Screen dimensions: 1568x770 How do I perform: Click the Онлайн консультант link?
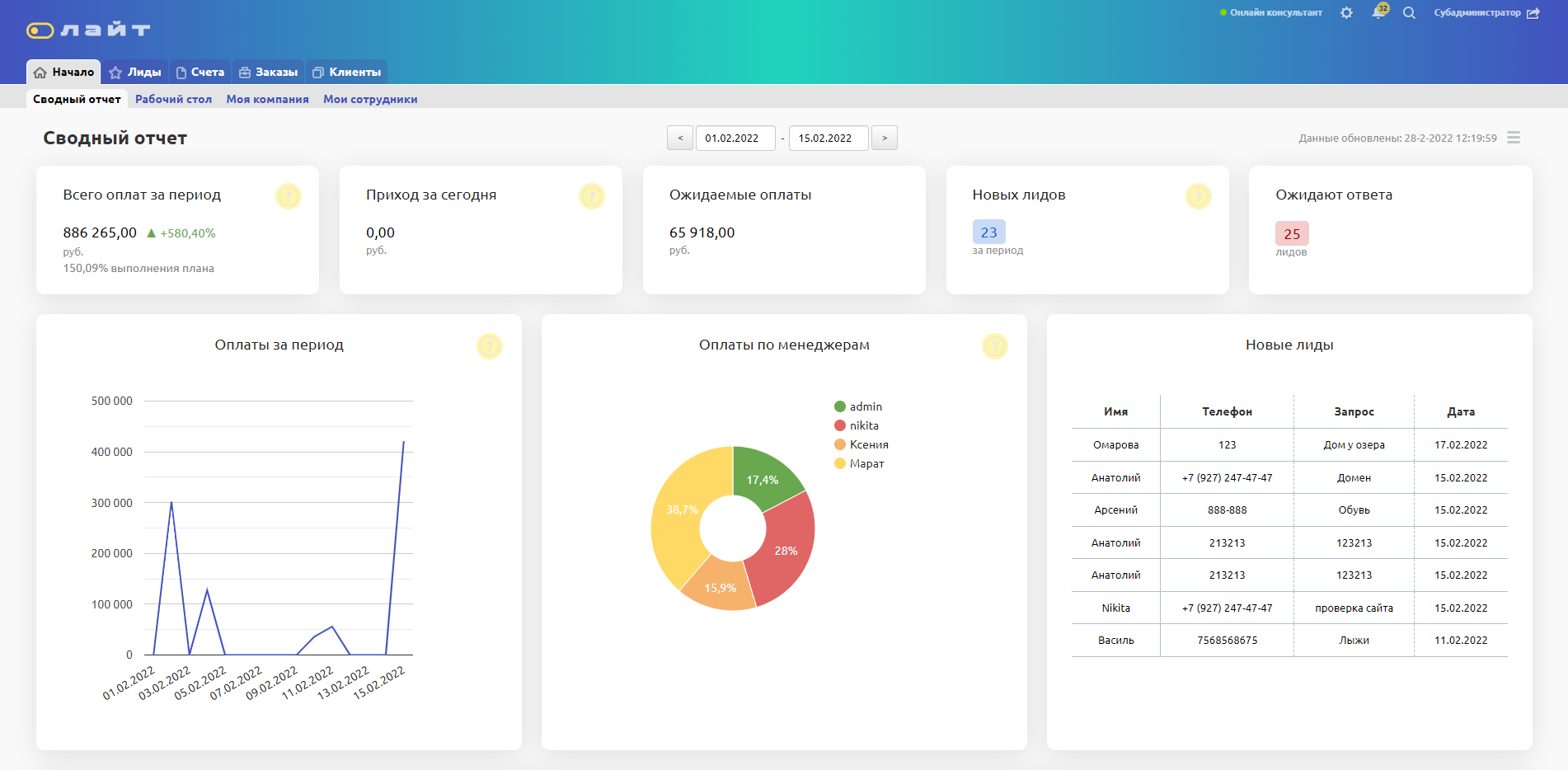click(1275, 13)
